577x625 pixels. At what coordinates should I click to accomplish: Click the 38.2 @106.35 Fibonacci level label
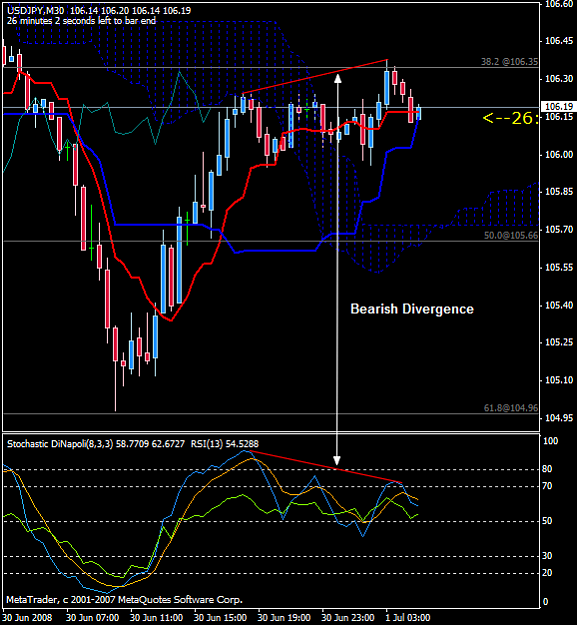pyautogui.click(x=509, y=62)
